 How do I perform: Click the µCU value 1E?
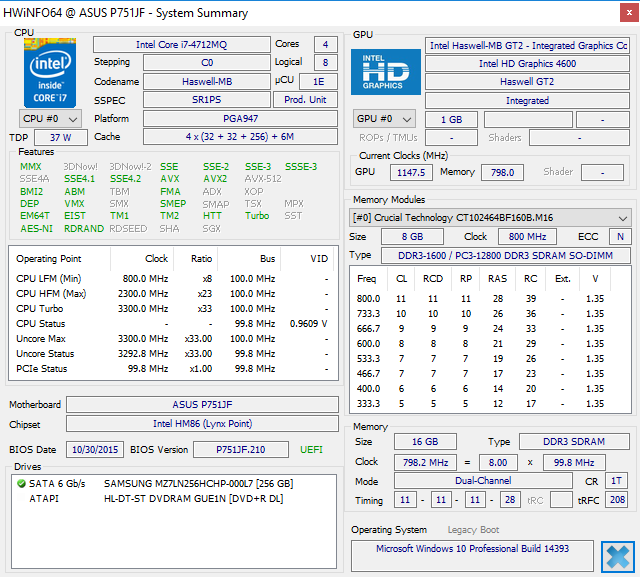click(318, 82)
